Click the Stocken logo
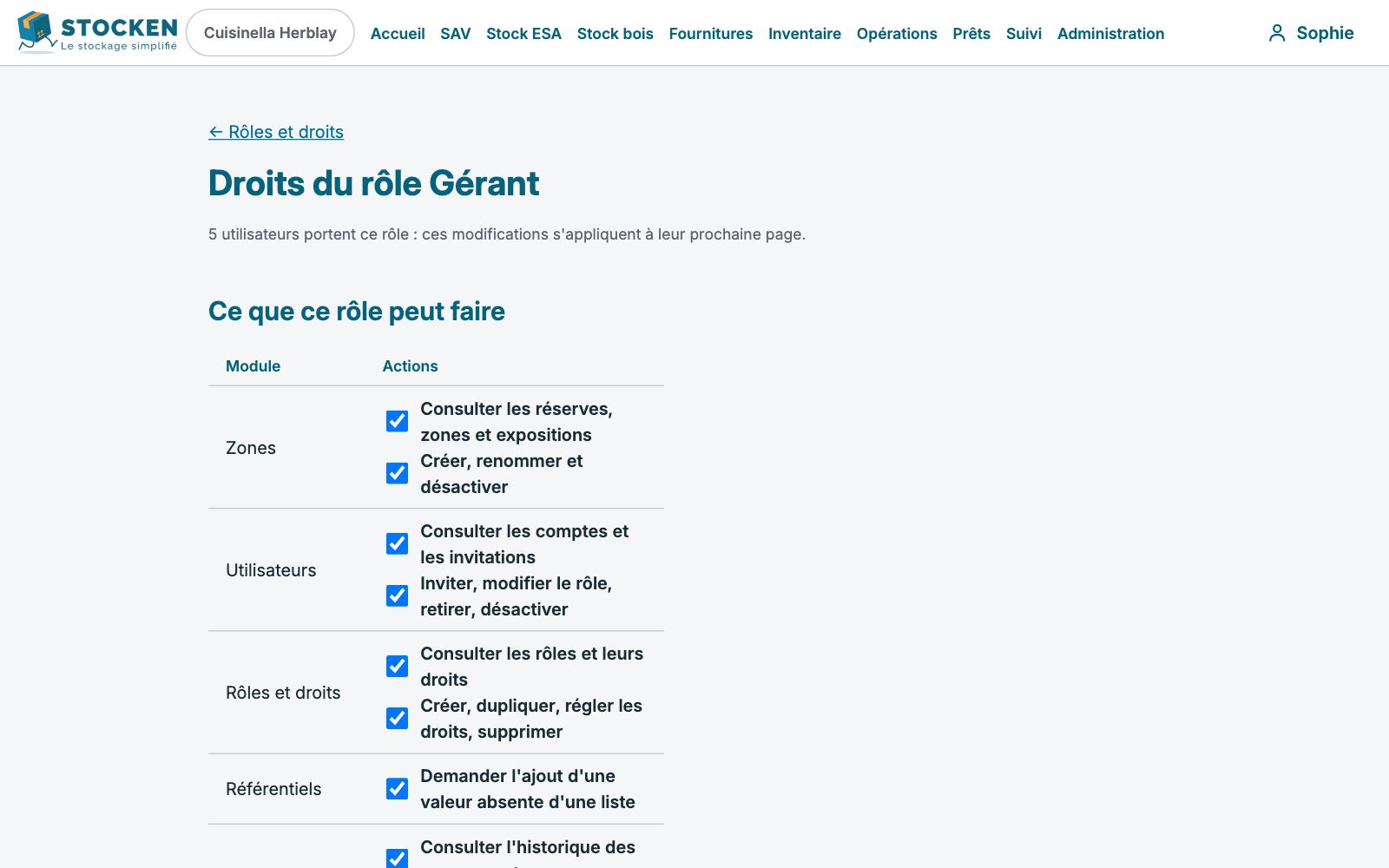 pos(97,32)
